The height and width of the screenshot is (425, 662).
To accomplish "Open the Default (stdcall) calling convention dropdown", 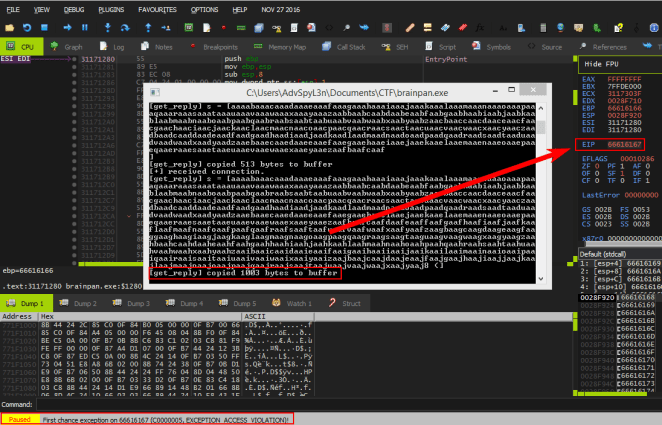I will pyautogui.click(x=620, y=254).
